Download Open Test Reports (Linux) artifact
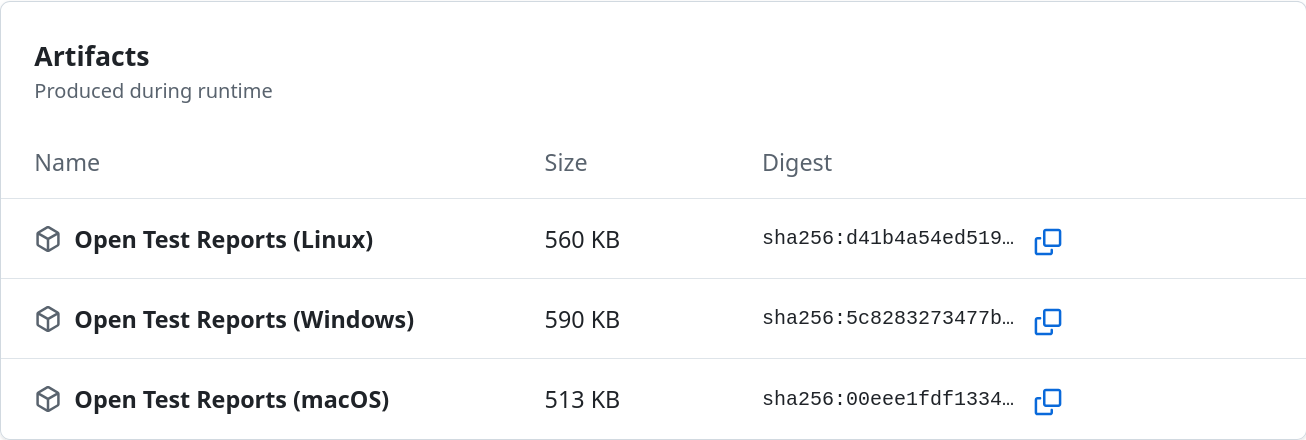 (x=223, y=240)
